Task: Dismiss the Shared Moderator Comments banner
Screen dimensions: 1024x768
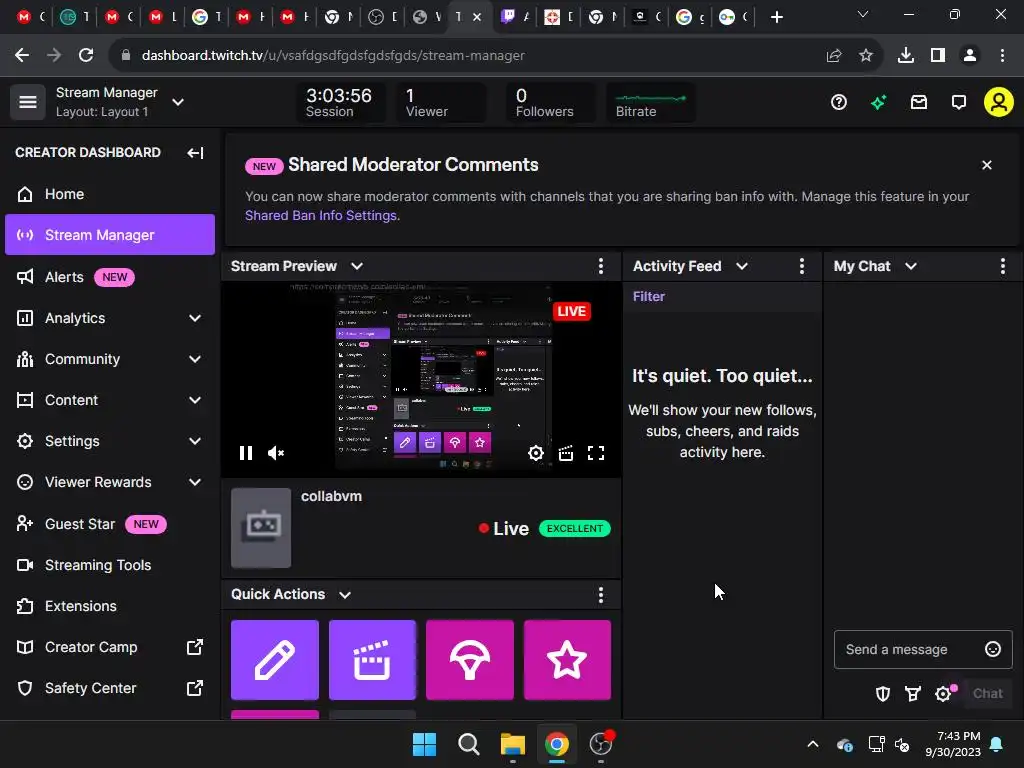Action: click(987, 165)
